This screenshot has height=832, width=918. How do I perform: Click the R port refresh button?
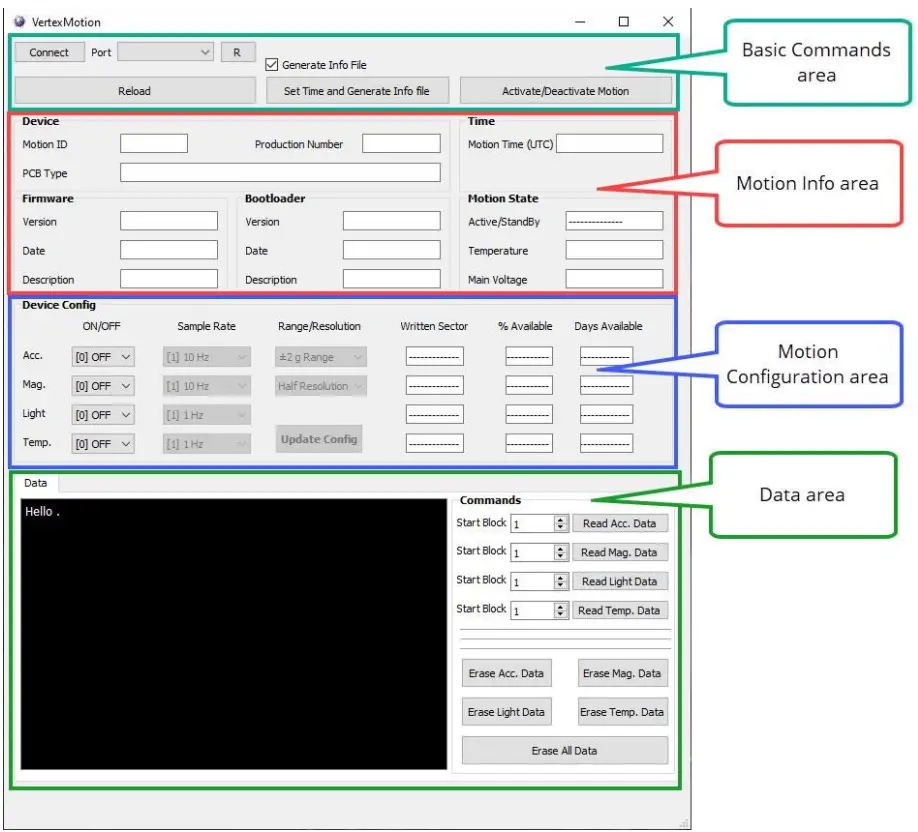(237, 51)
